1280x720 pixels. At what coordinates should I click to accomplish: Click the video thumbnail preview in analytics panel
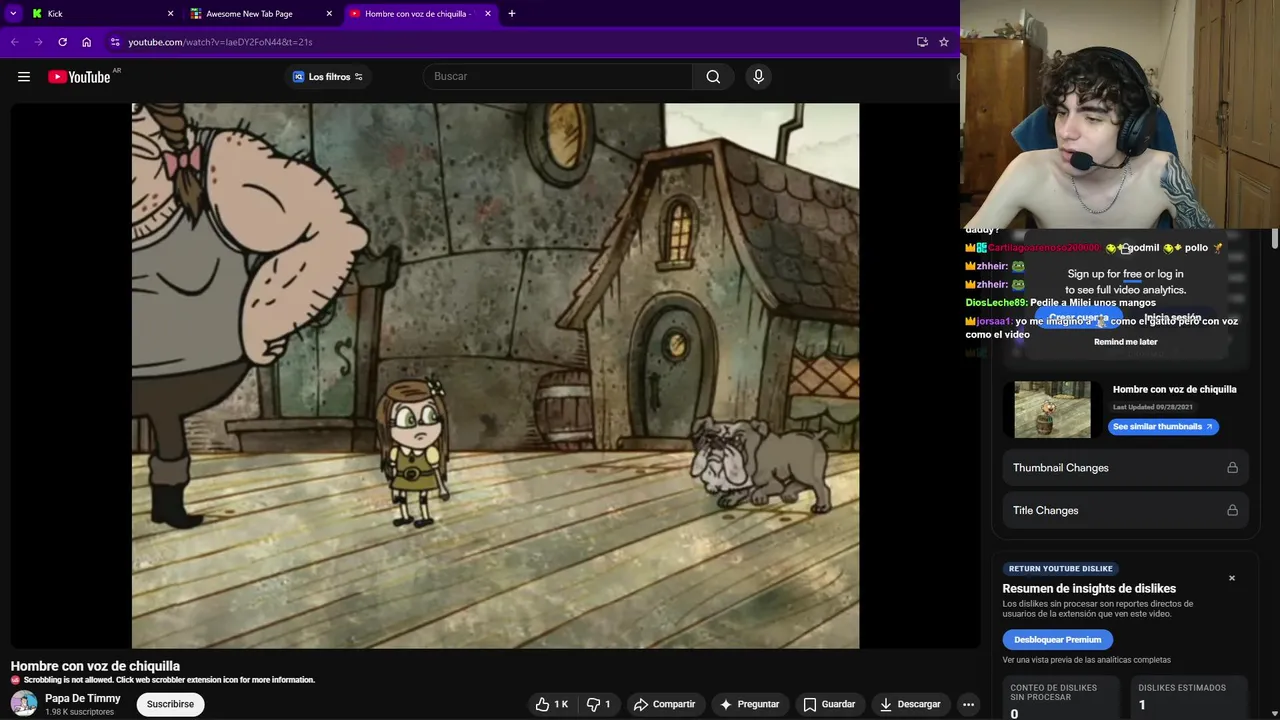pyautogui.click(x=1052, y=409)
